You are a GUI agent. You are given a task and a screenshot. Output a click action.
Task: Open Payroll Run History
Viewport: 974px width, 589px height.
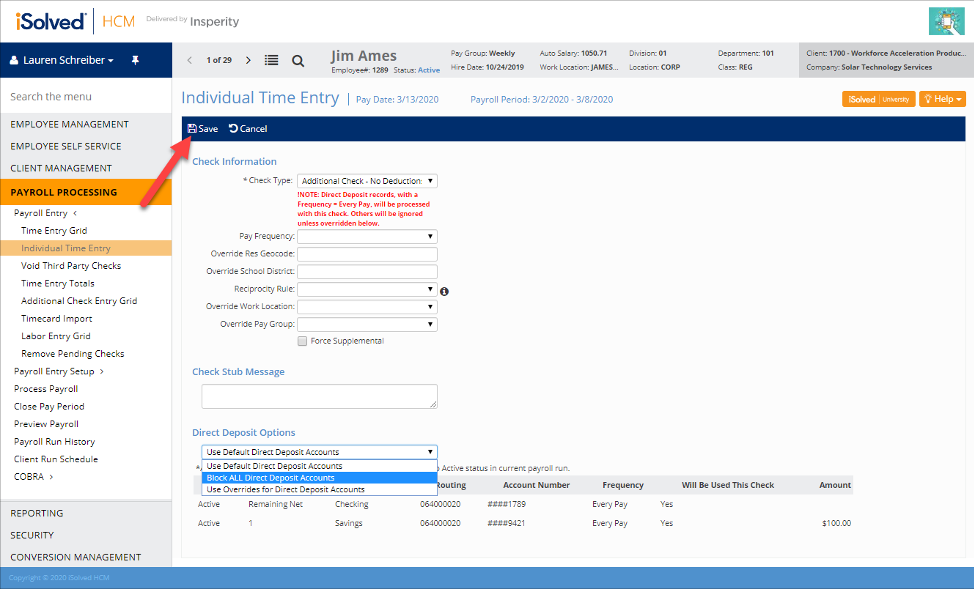[x=55, y=442]
